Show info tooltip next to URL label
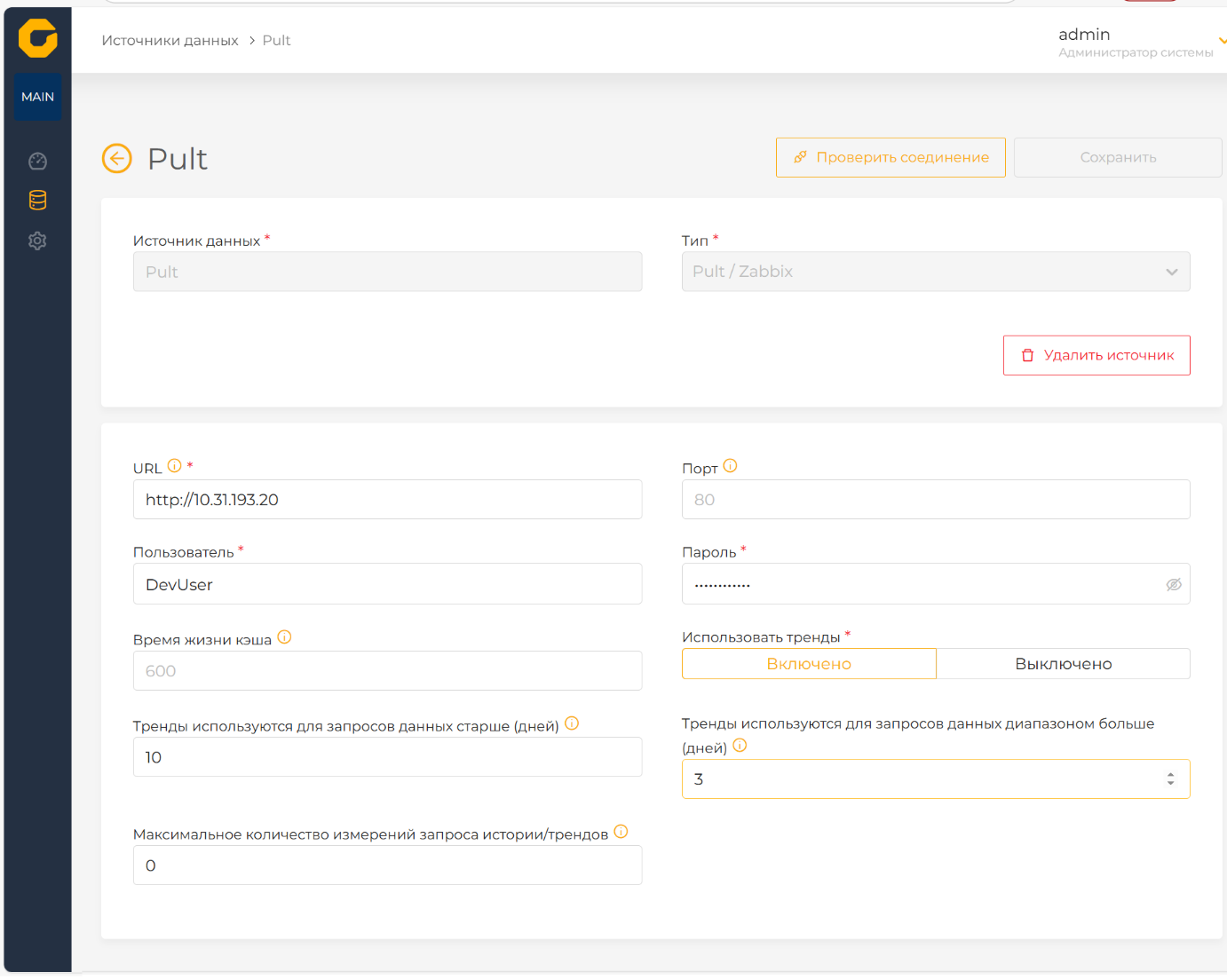Image resolution: width=1227 pixels, height=980 pixels. (175, 466)
